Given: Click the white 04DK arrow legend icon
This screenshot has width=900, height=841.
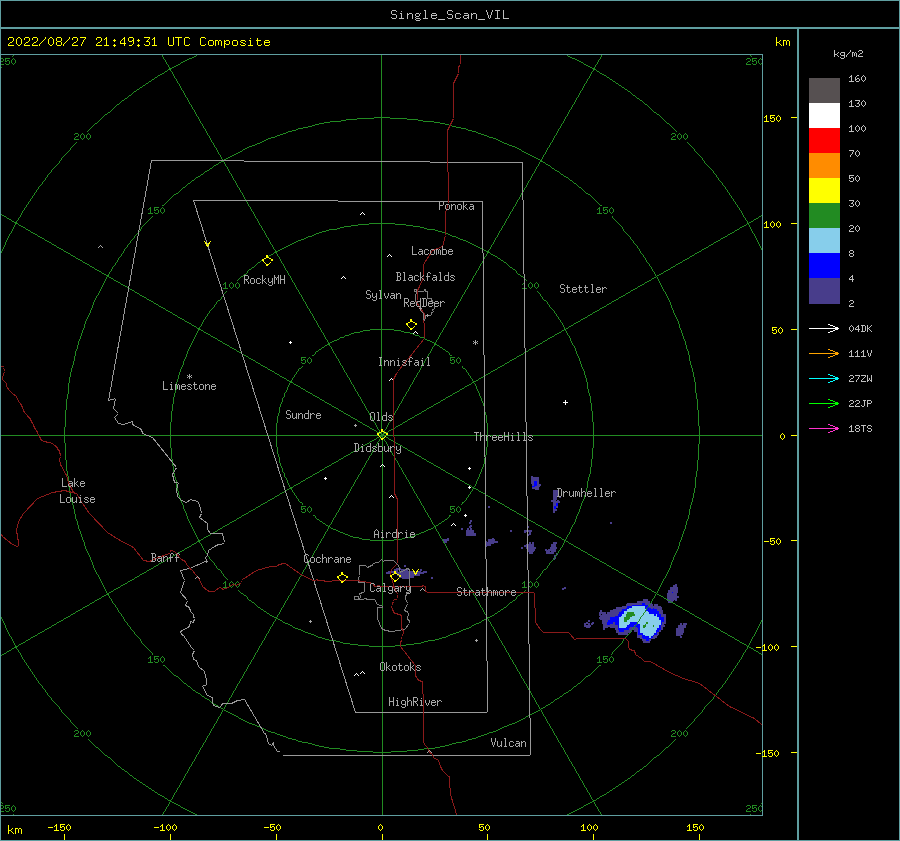Looking at the screenshot, I should click(x=824, y=328).
